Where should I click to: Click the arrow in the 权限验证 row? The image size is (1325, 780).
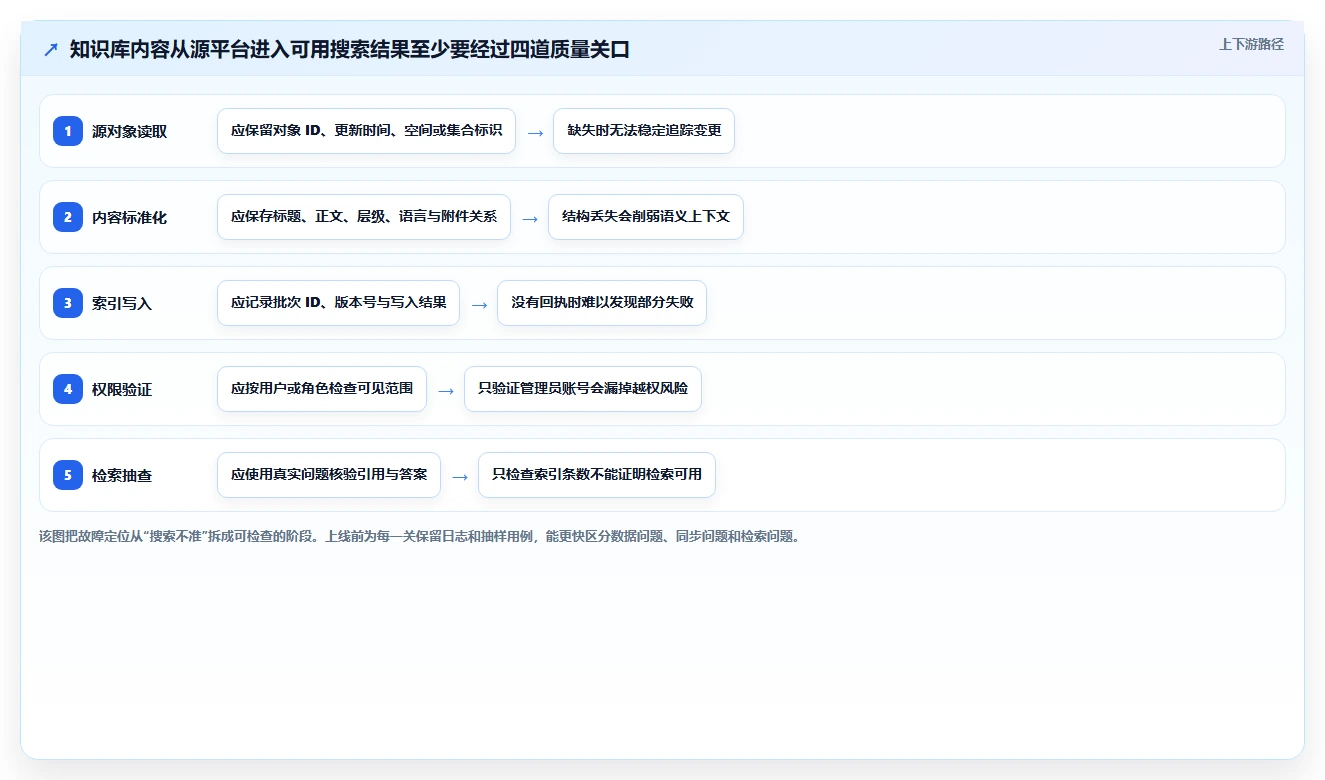tap(446, 390)
